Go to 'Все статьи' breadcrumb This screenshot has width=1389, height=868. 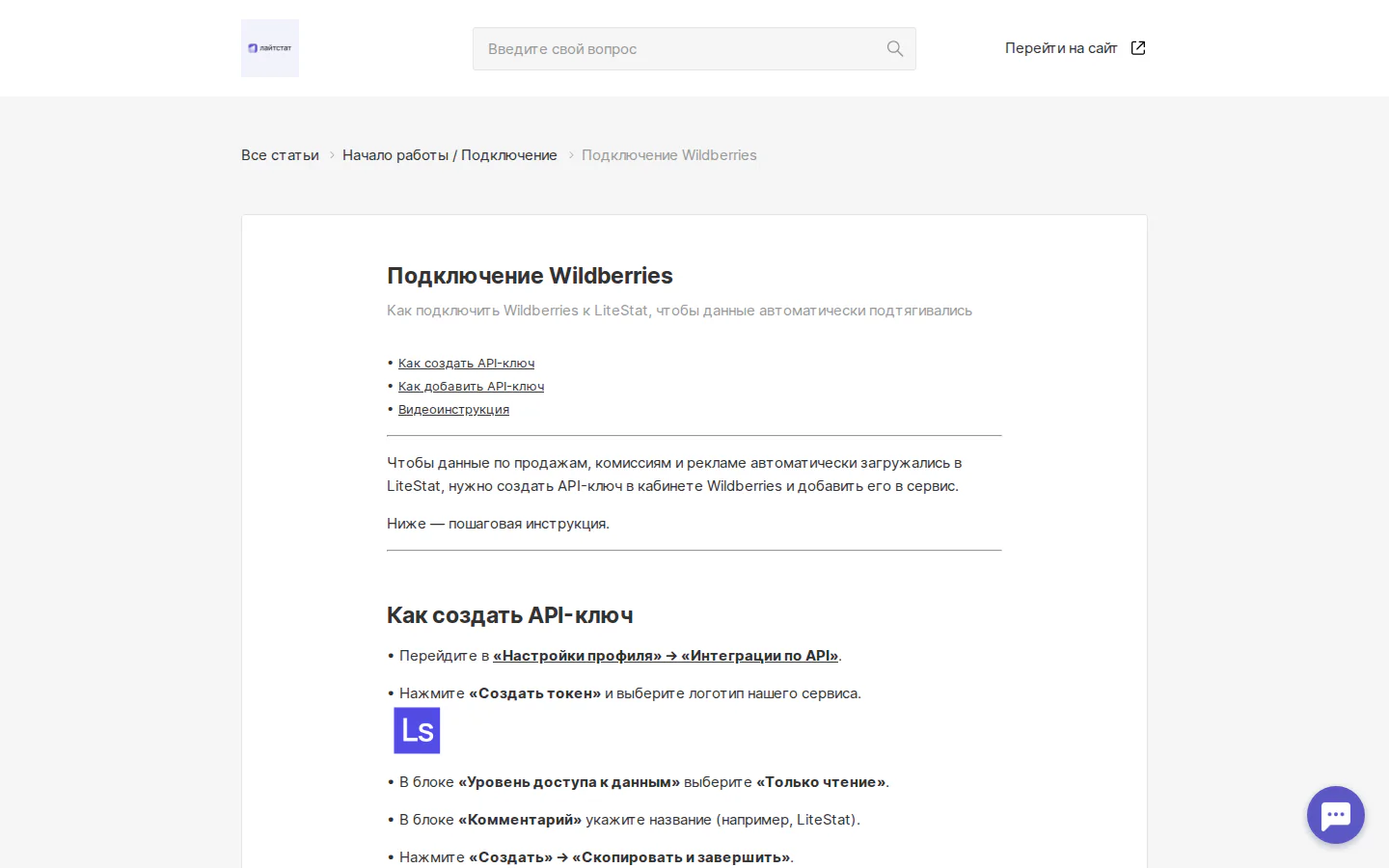pyautogui.click(x=280, y=155)
